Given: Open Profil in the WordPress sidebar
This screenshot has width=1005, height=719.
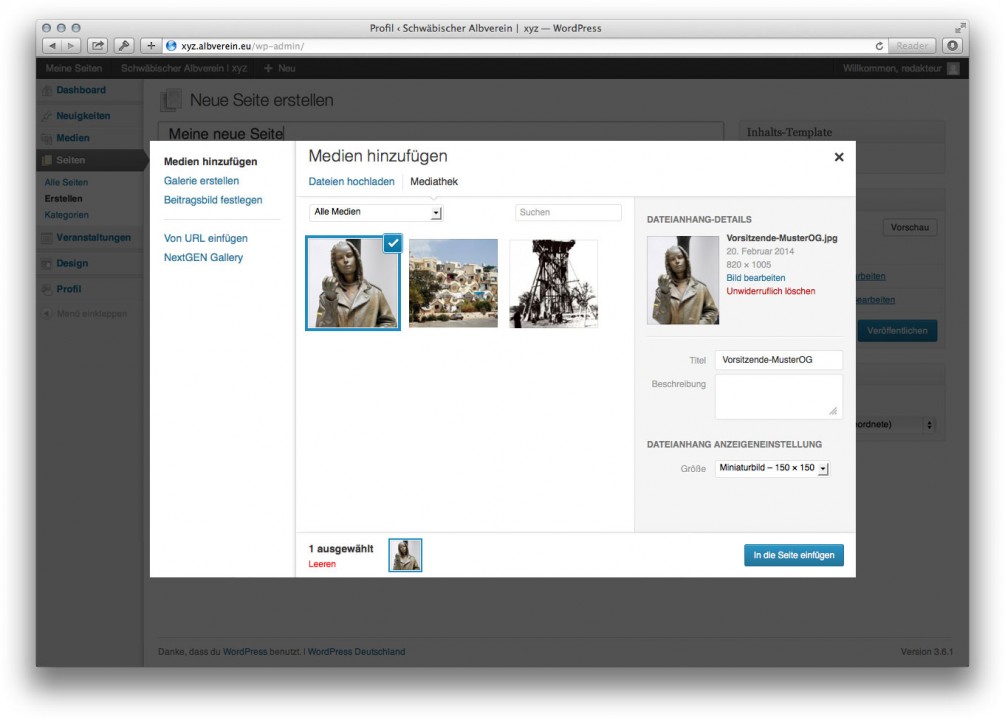Looking at the screenshot, I should coord(69,289).
